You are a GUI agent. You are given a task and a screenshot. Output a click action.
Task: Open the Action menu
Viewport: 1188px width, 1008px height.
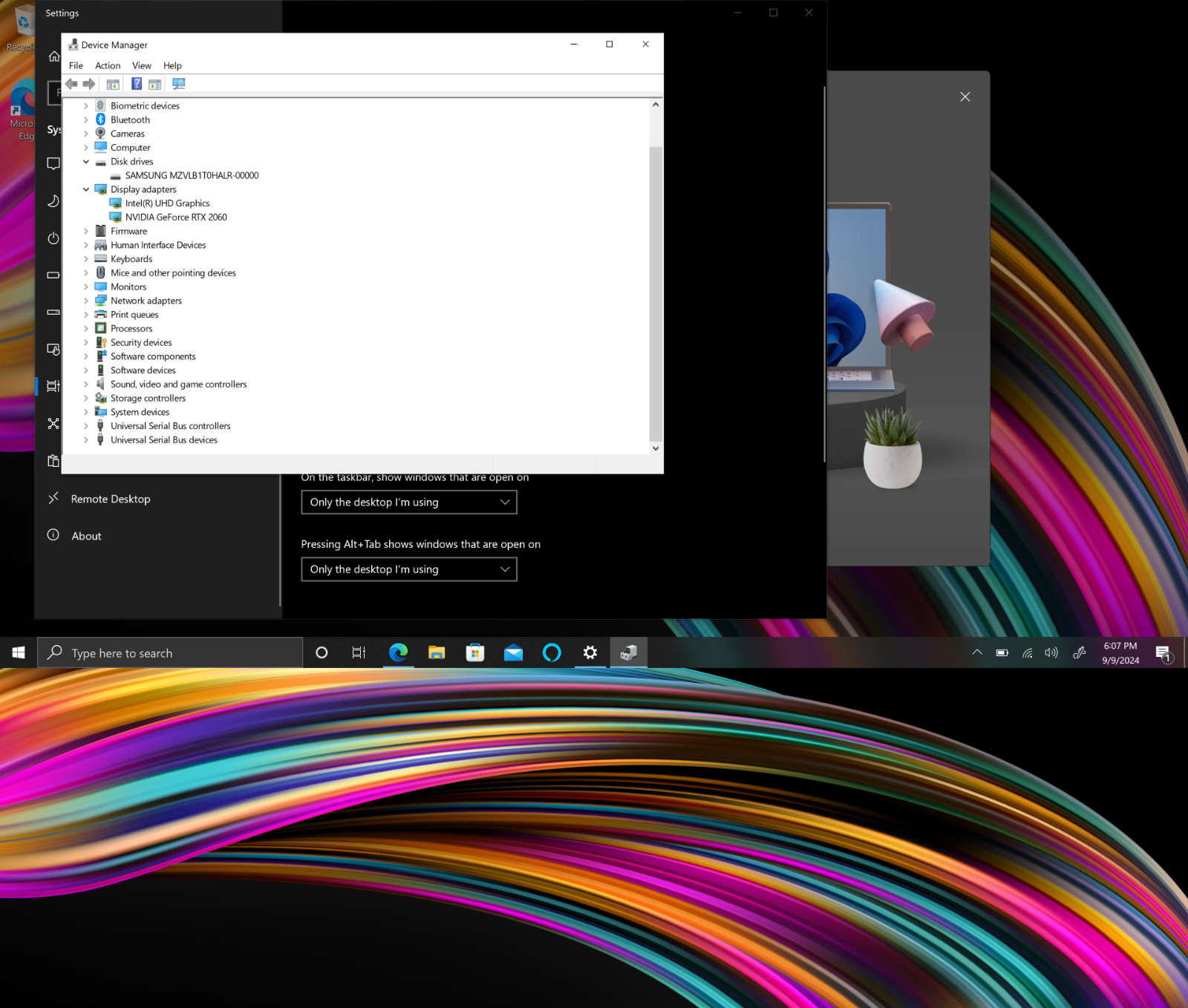[x=108, y=65]
